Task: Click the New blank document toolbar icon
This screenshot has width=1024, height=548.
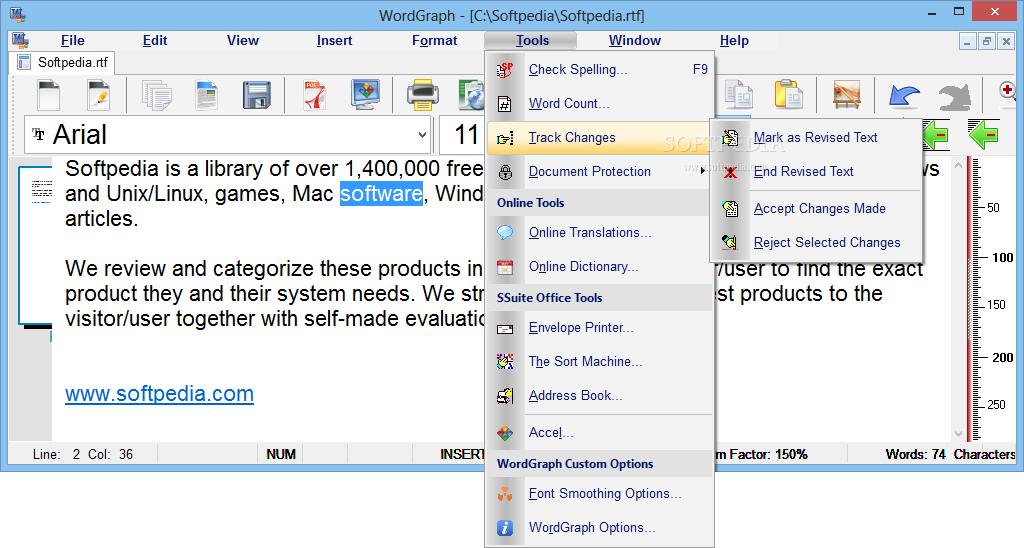Action: (48, 95)
